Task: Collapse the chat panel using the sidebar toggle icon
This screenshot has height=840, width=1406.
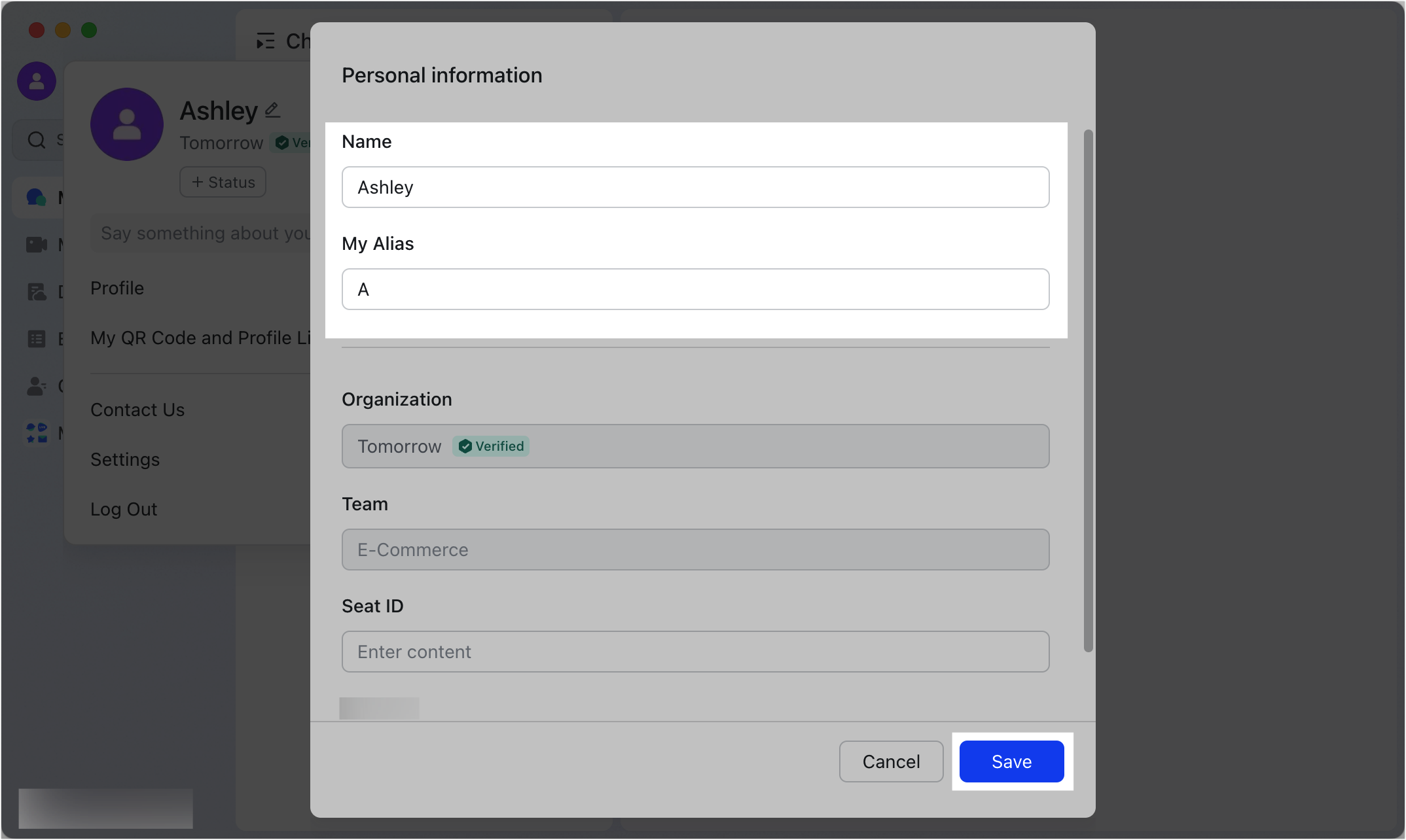Action: (265, 41)
